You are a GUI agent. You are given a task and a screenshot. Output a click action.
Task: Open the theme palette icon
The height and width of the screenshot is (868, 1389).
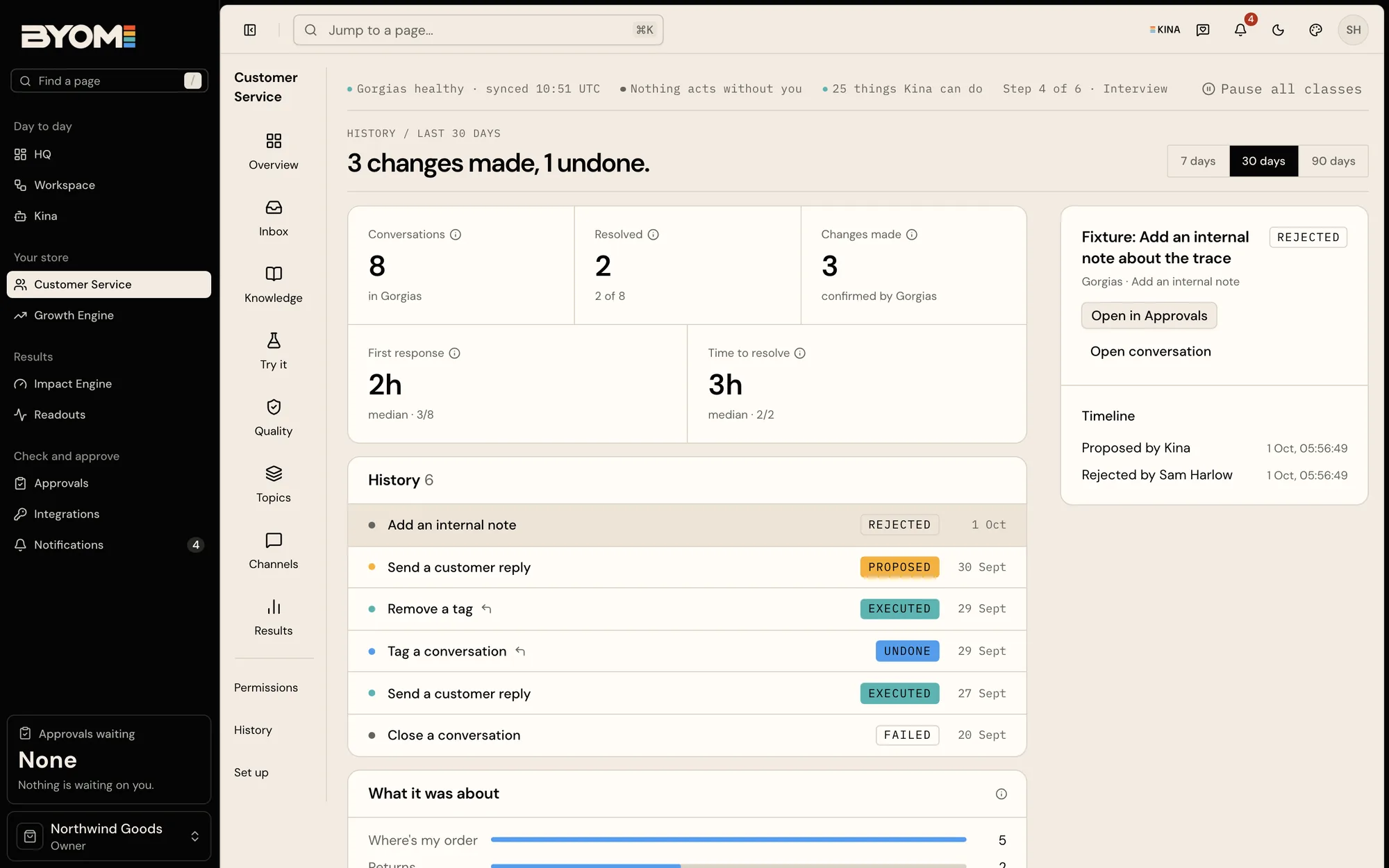click(1315, 30)
